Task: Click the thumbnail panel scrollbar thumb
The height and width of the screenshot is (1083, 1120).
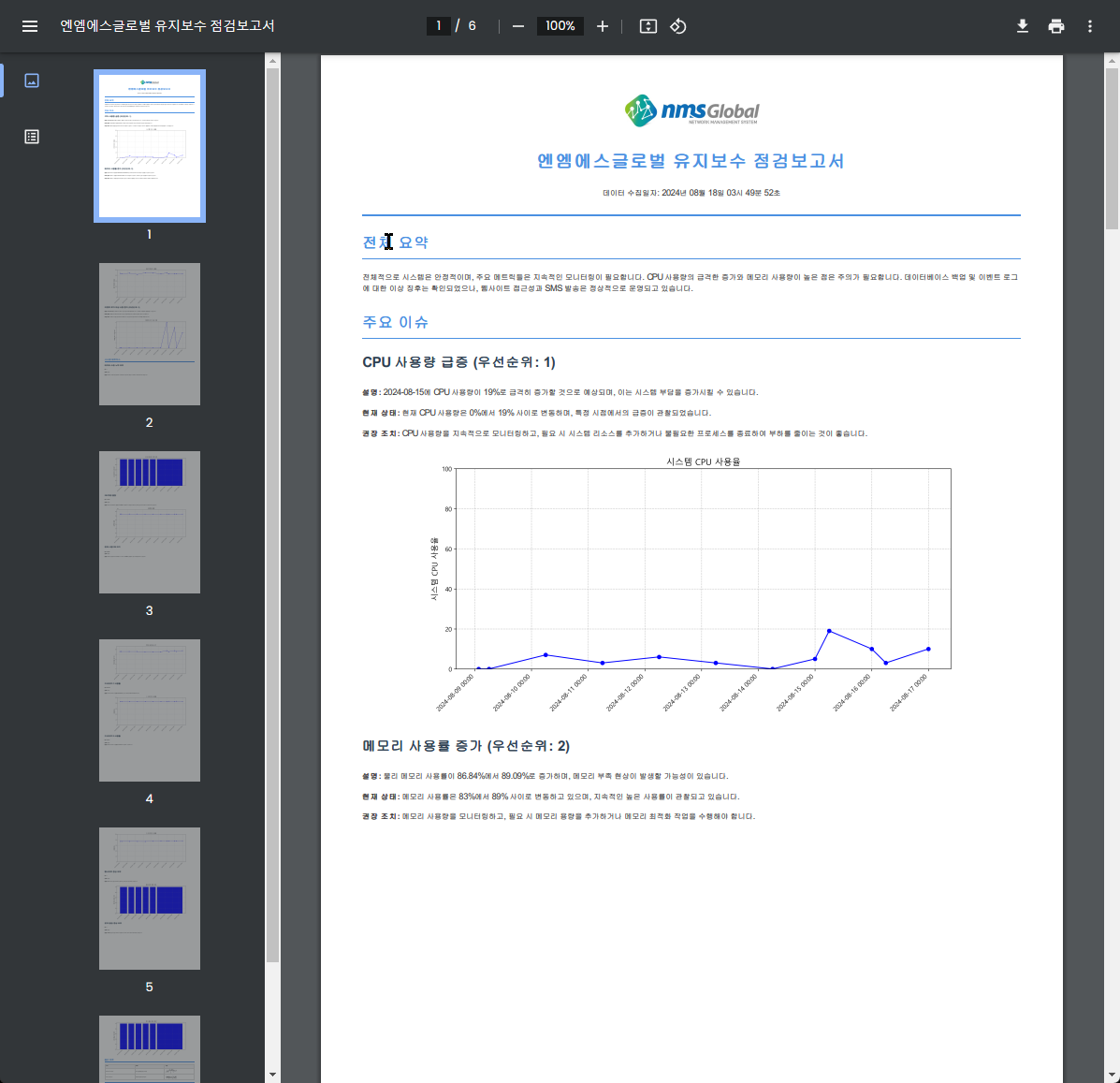Action: [x=273, y=517]
